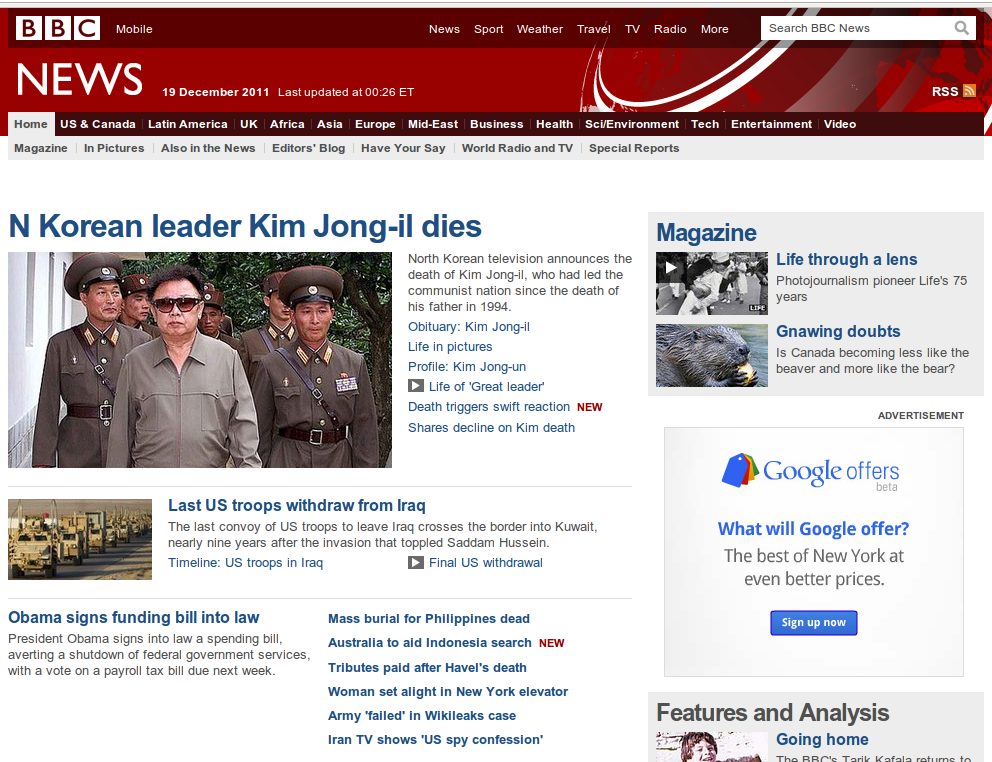The width and height of the screenshot is (992, 762).
Task: Play the 'Final US withdrawal' video icon
Action: tap(416, 563)
